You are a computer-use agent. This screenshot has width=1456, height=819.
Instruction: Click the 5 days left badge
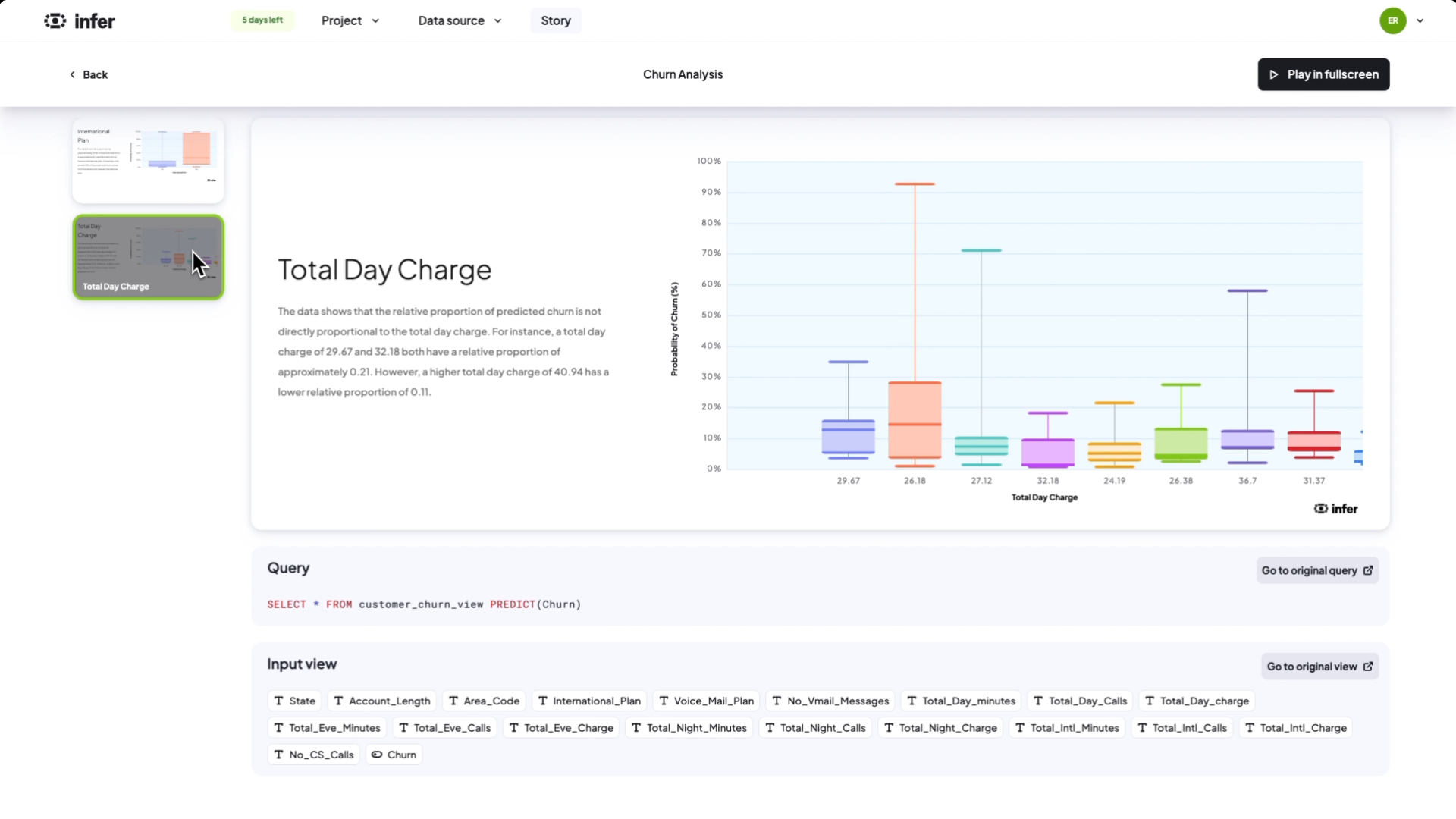(262, 20)
